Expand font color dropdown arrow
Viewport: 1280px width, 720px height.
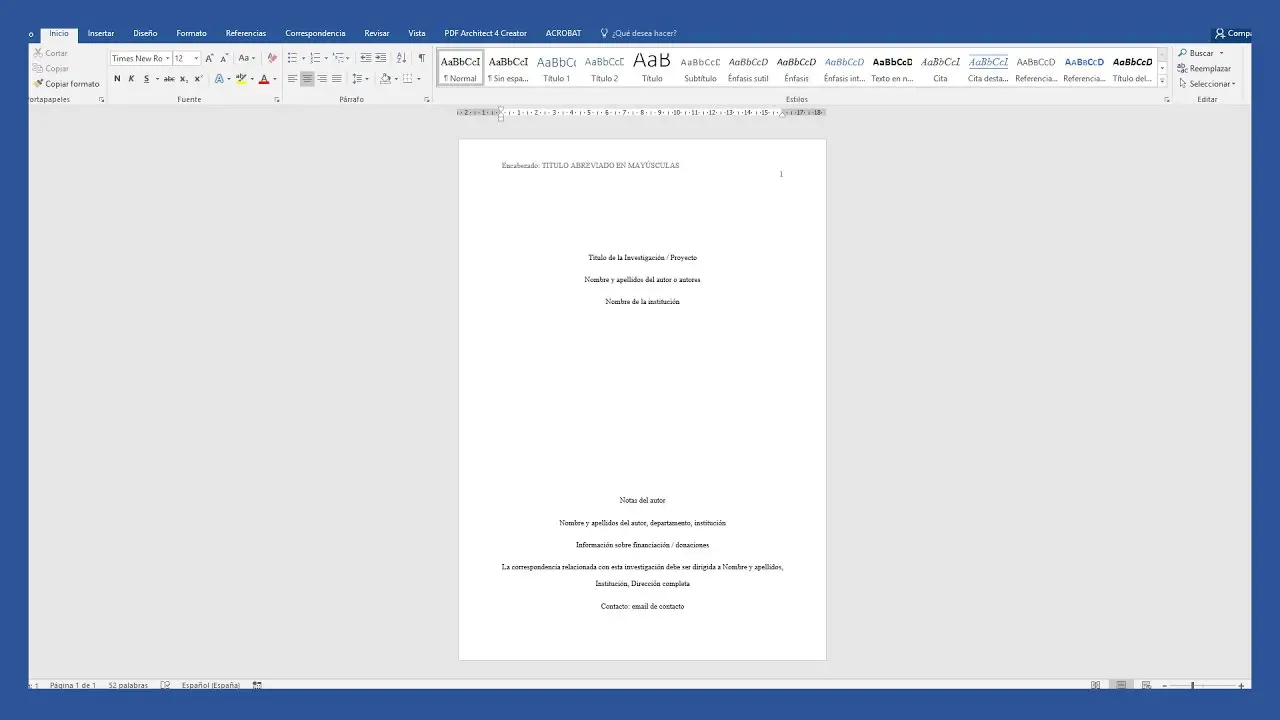274,79
